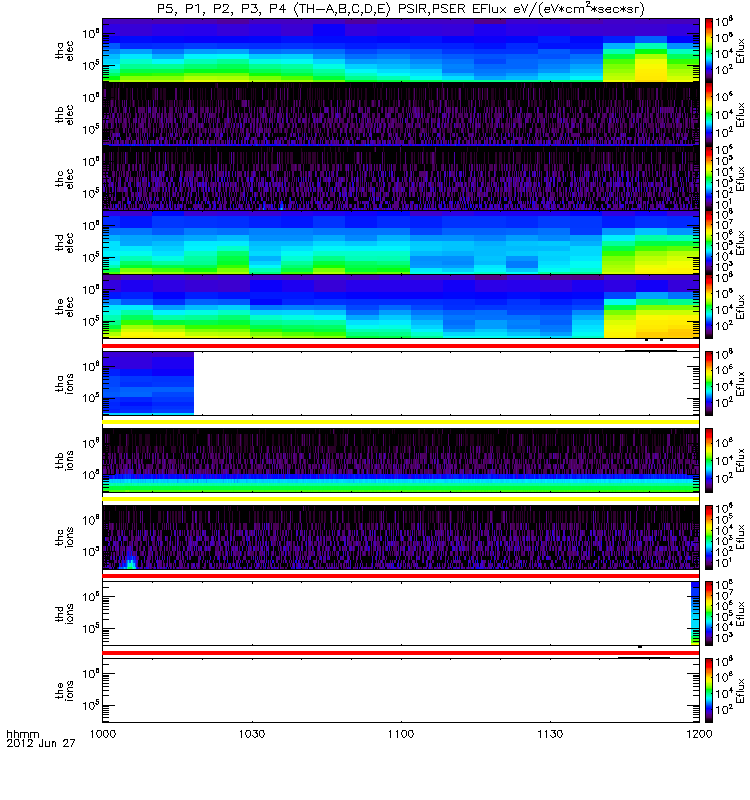Click the Eflux label of tha elec color bar

point(740,50)
